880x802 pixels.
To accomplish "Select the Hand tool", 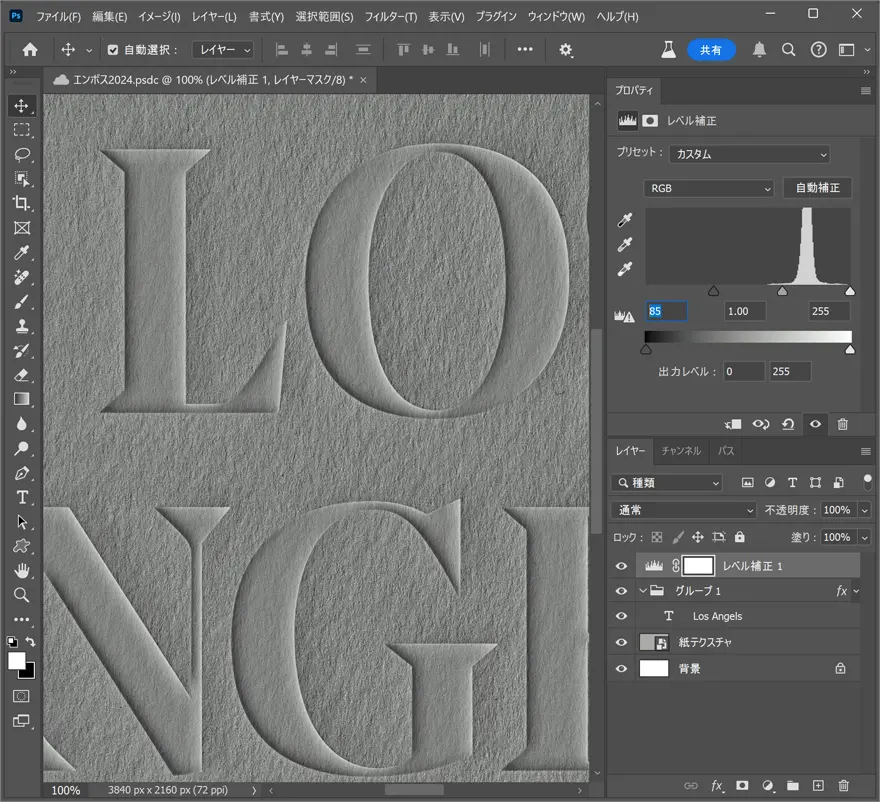I will point(21,571).
